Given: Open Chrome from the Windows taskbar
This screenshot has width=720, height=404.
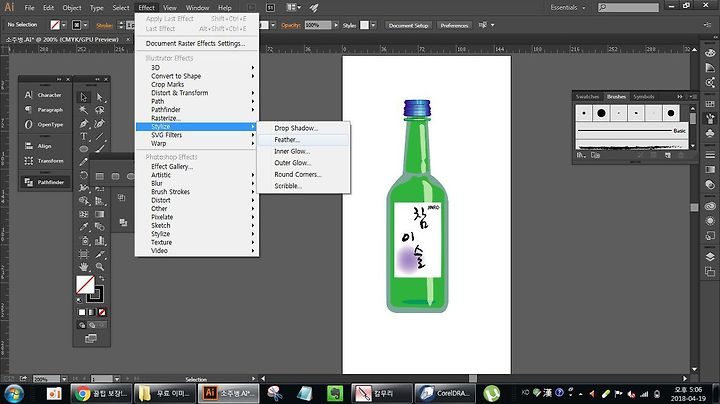Looking at the screenshot, I should coord(101,393).
